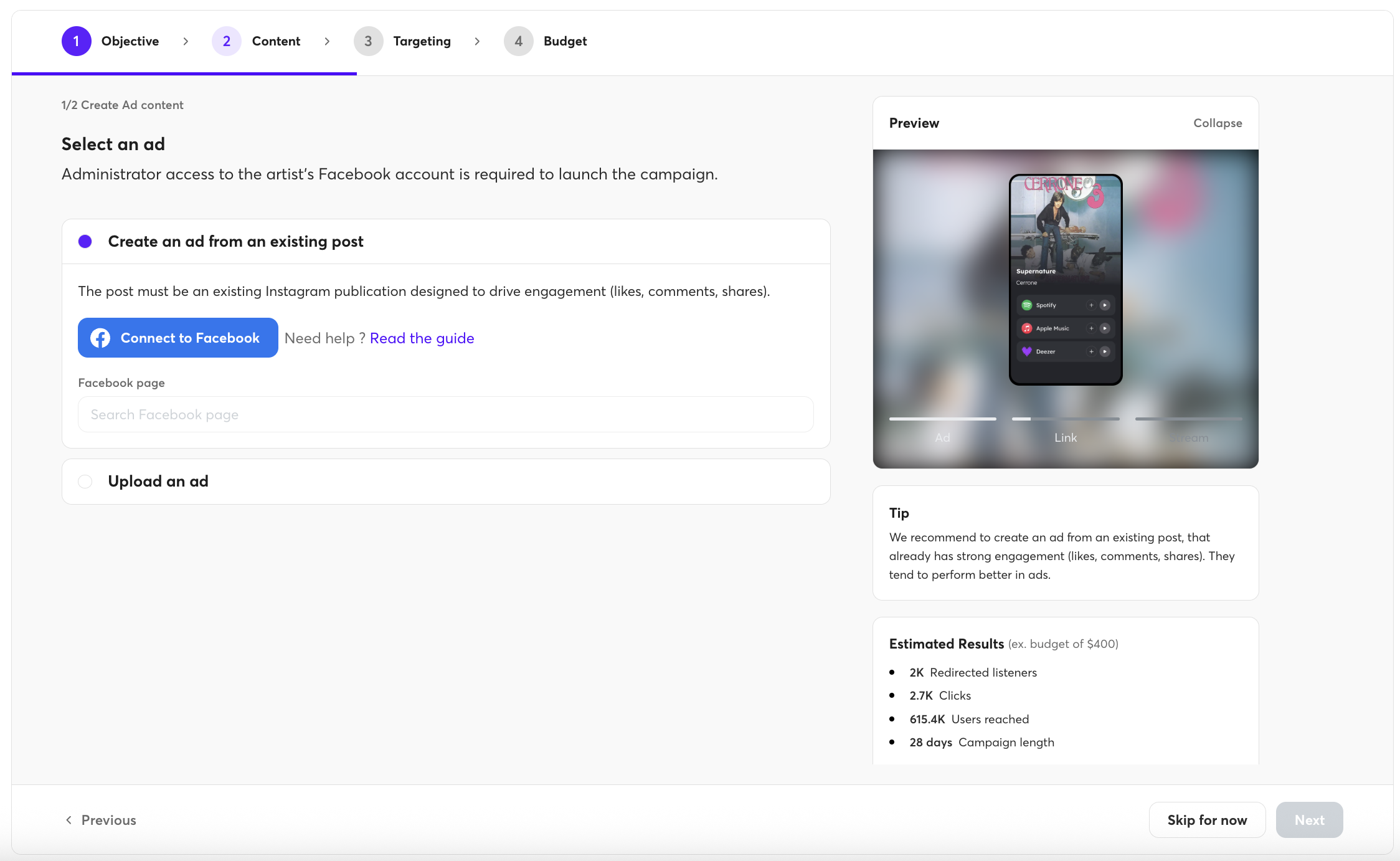Select 'Create an ad from an existing post' radio
Viewport: 1400px width, 861px height.
(85, 242)
